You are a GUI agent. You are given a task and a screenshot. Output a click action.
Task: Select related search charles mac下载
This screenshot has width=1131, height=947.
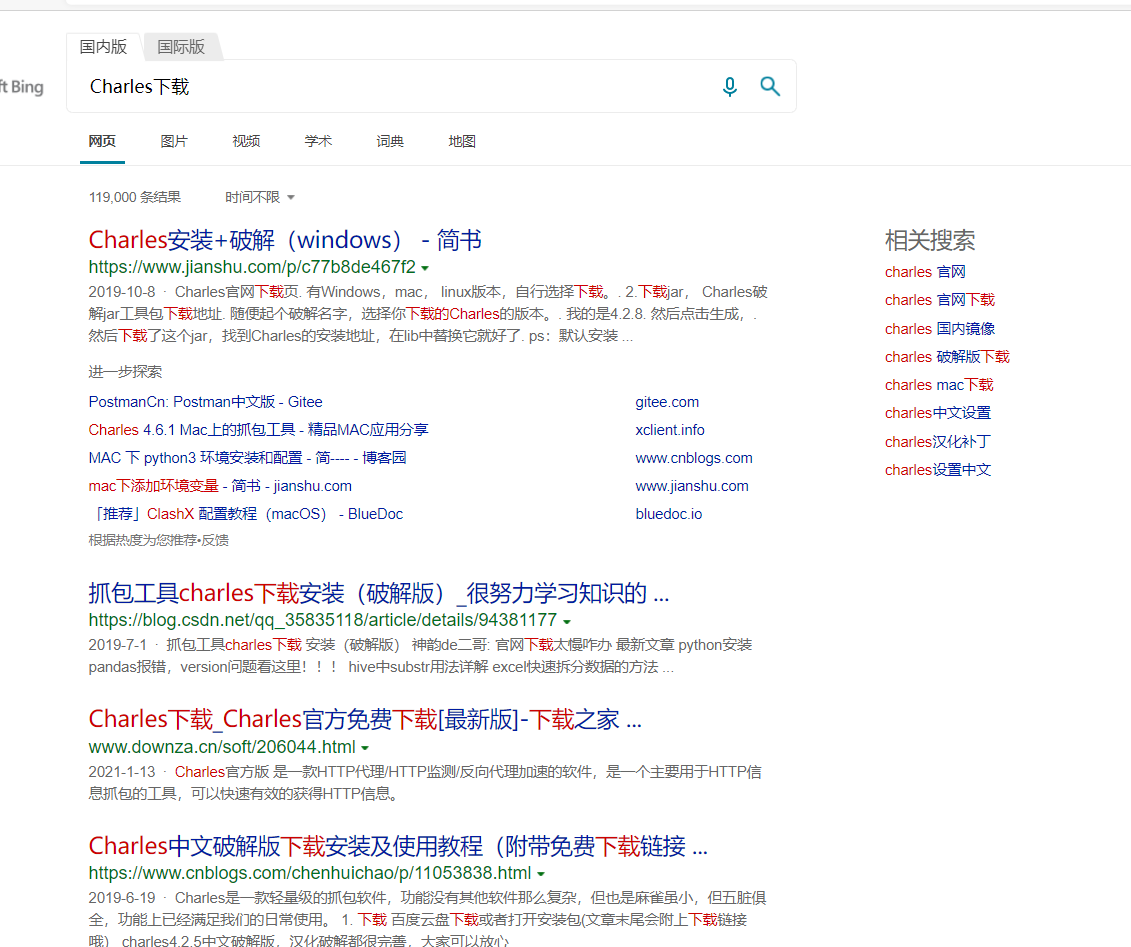coord(939,385)
